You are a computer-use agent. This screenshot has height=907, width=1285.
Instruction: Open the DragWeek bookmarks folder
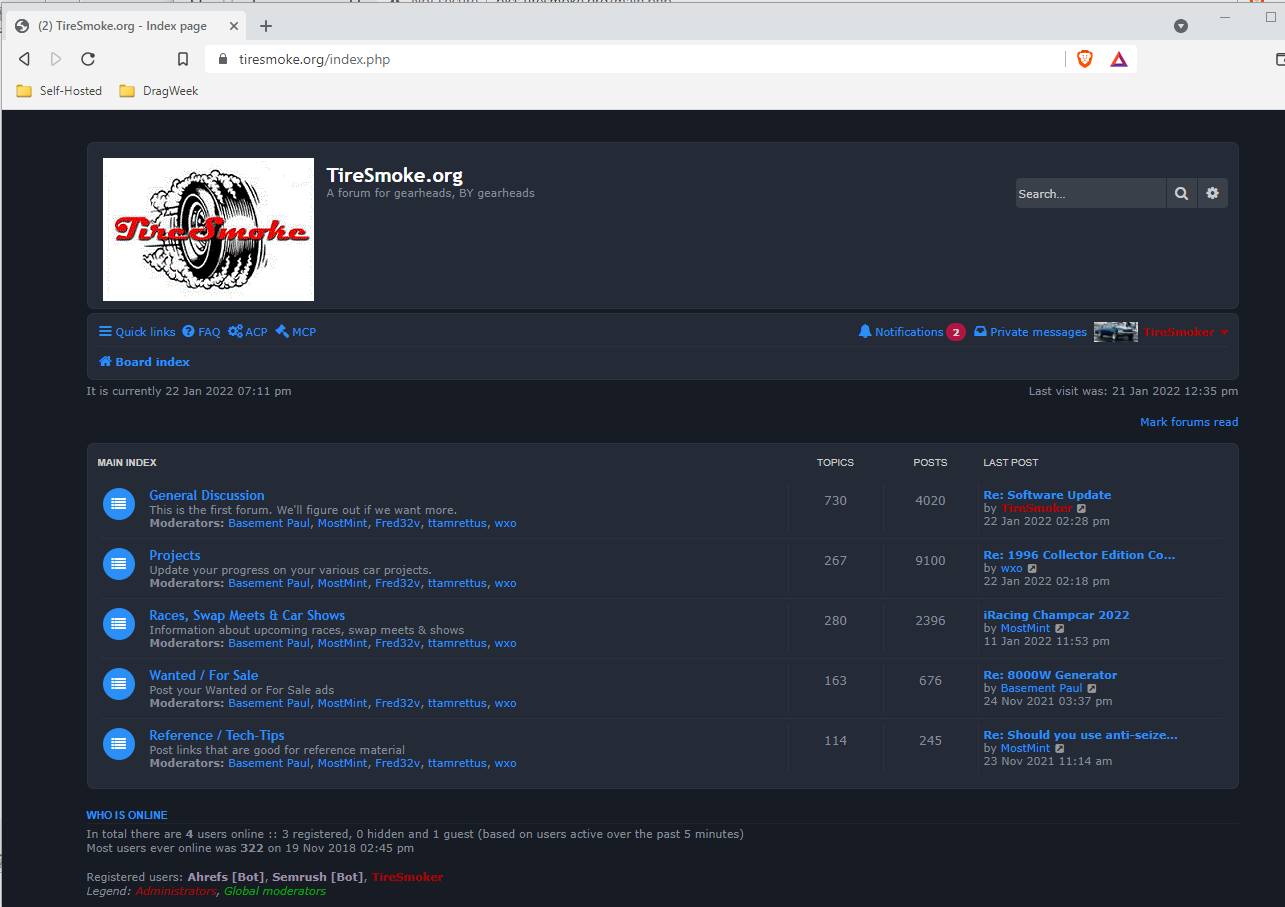pos(159,91)
